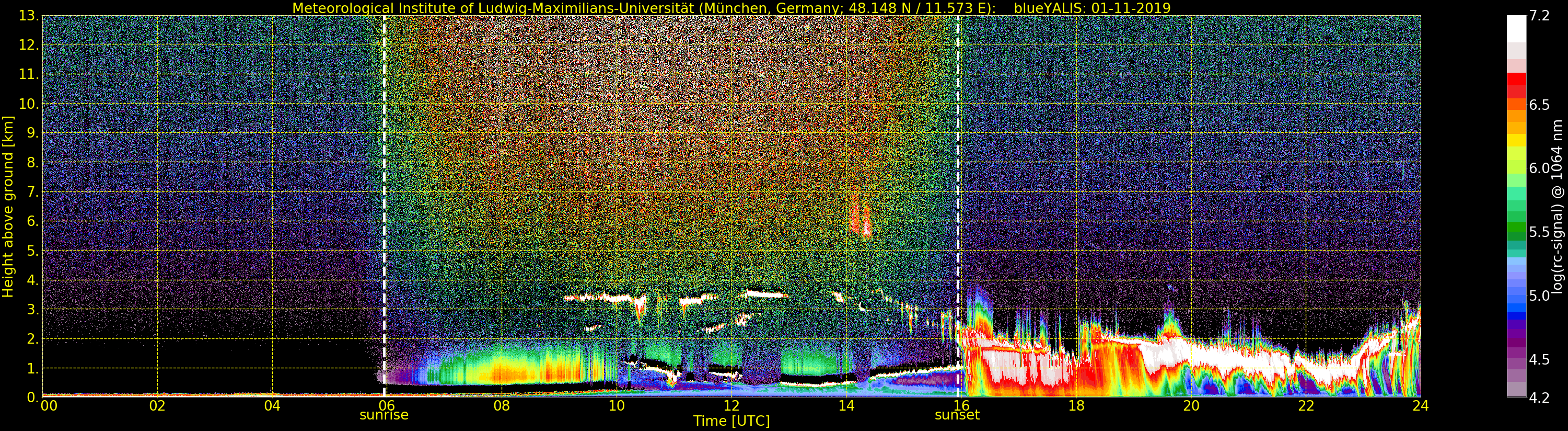Screen dimensions: 1568x431
Task: Click the time axis tick label '24'
Action: point(1420,406)
